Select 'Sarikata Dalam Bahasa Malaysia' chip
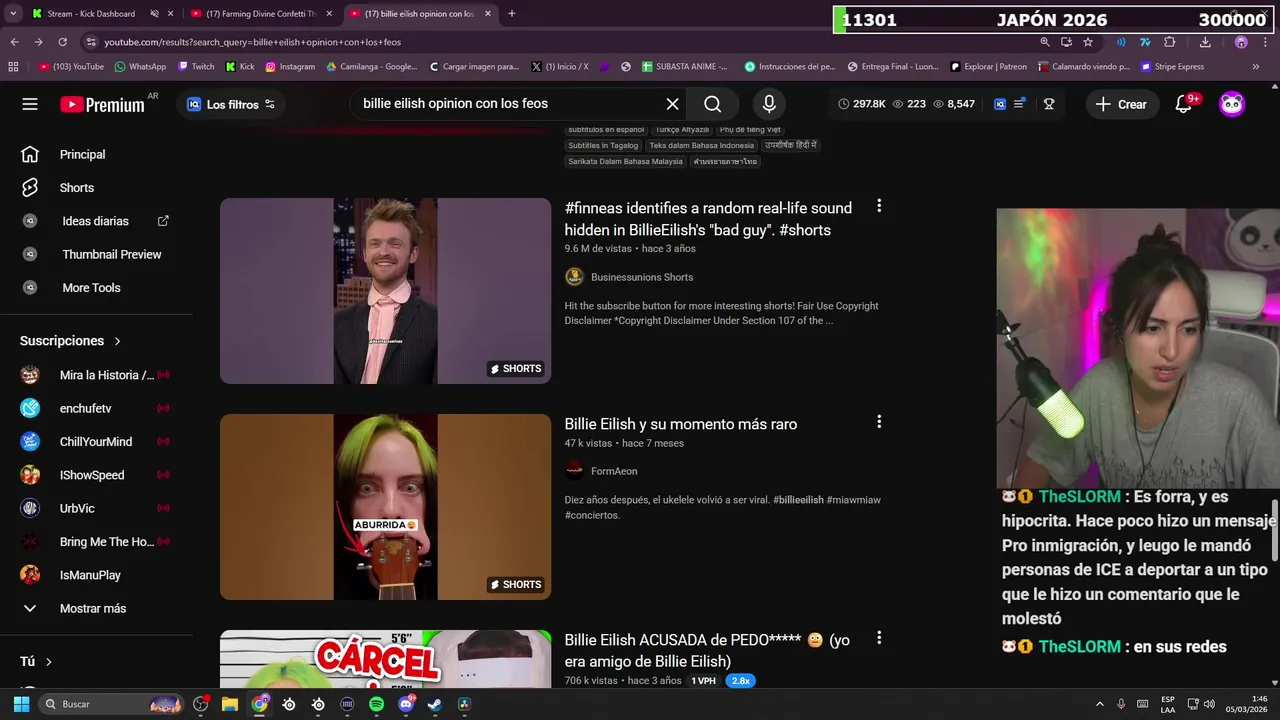 [x=625, y=161]
